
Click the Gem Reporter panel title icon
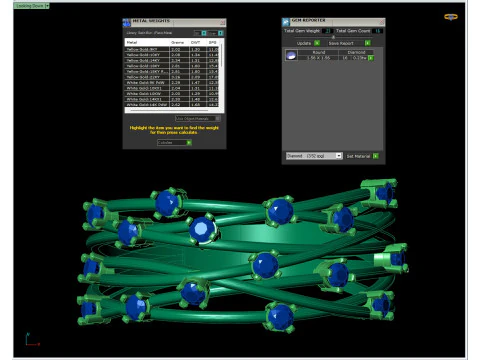click(x=286, y=22)
